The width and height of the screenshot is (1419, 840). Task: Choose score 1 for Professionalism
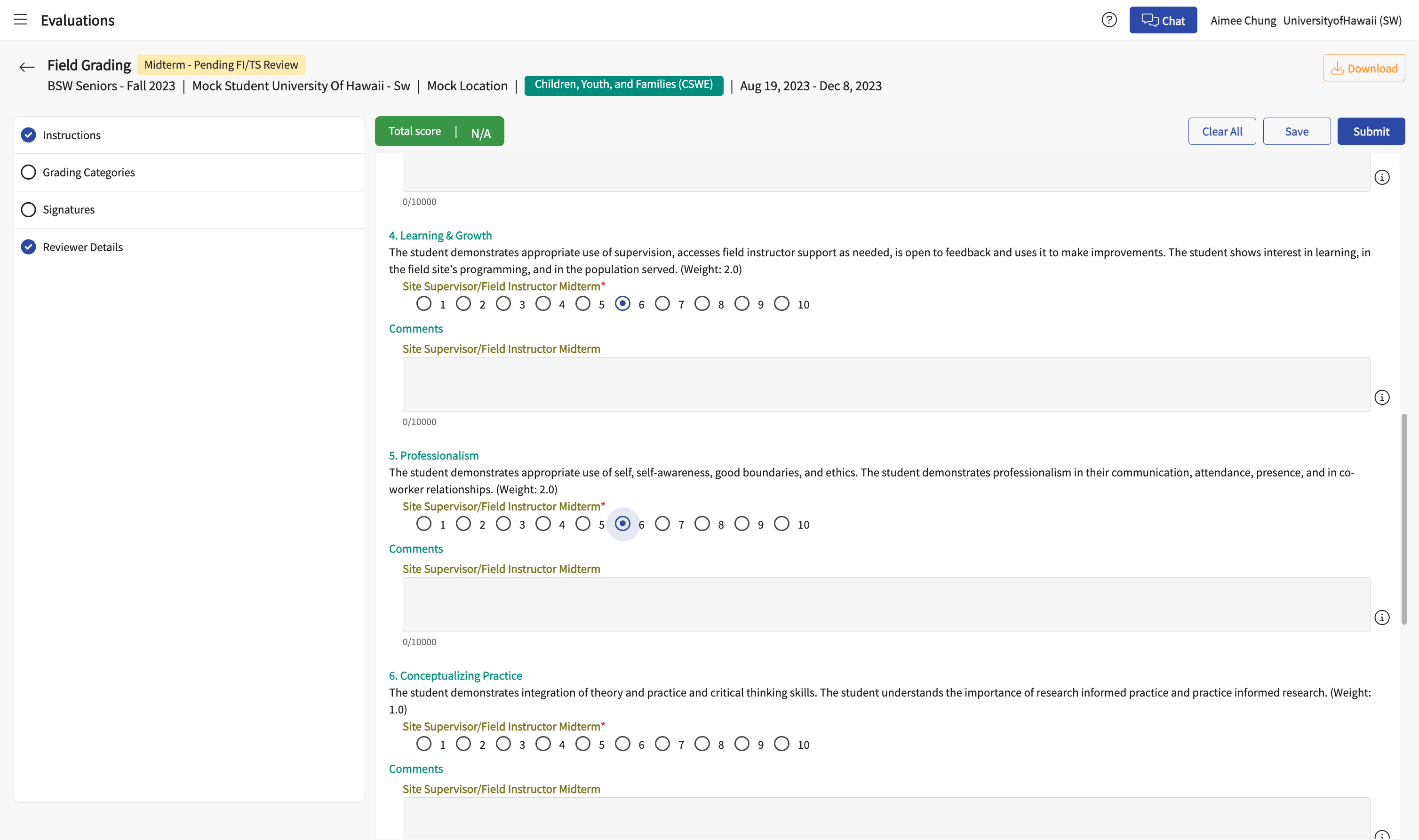(x=423, y=524)
